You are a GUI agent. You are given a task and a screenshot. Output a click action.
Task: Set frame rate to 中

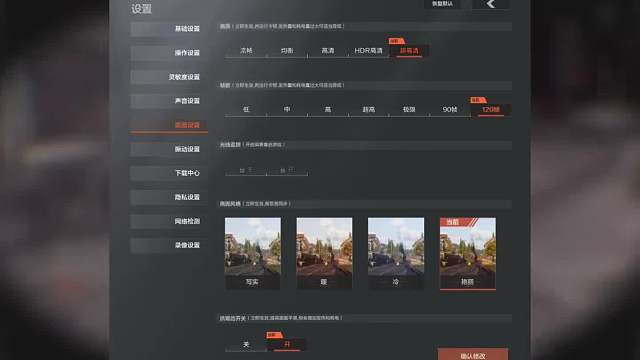pos(287,109)
